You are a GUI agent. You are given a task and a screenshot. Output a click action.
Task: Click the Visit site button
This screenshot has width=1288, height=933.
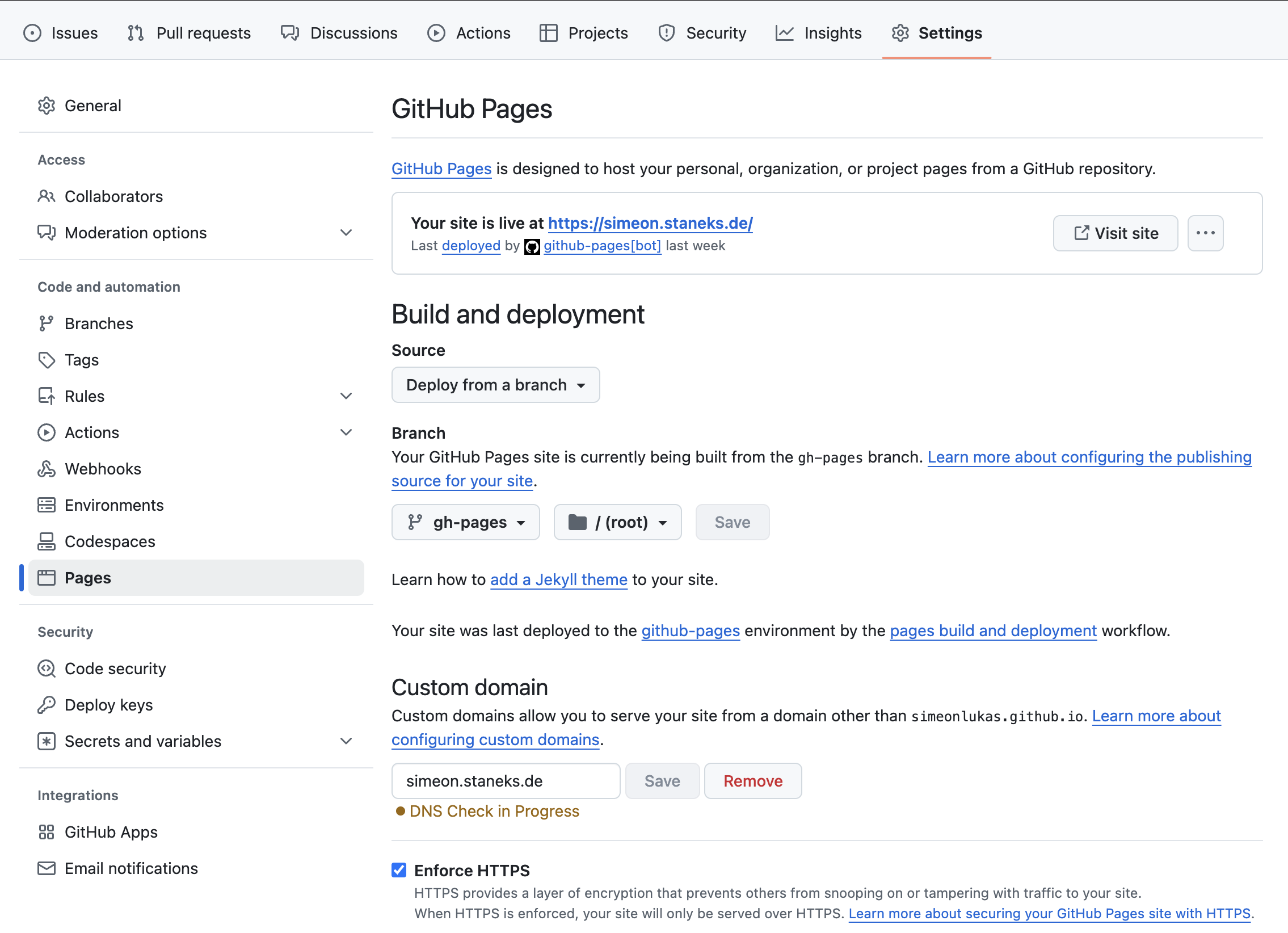tap(1116, 233)
